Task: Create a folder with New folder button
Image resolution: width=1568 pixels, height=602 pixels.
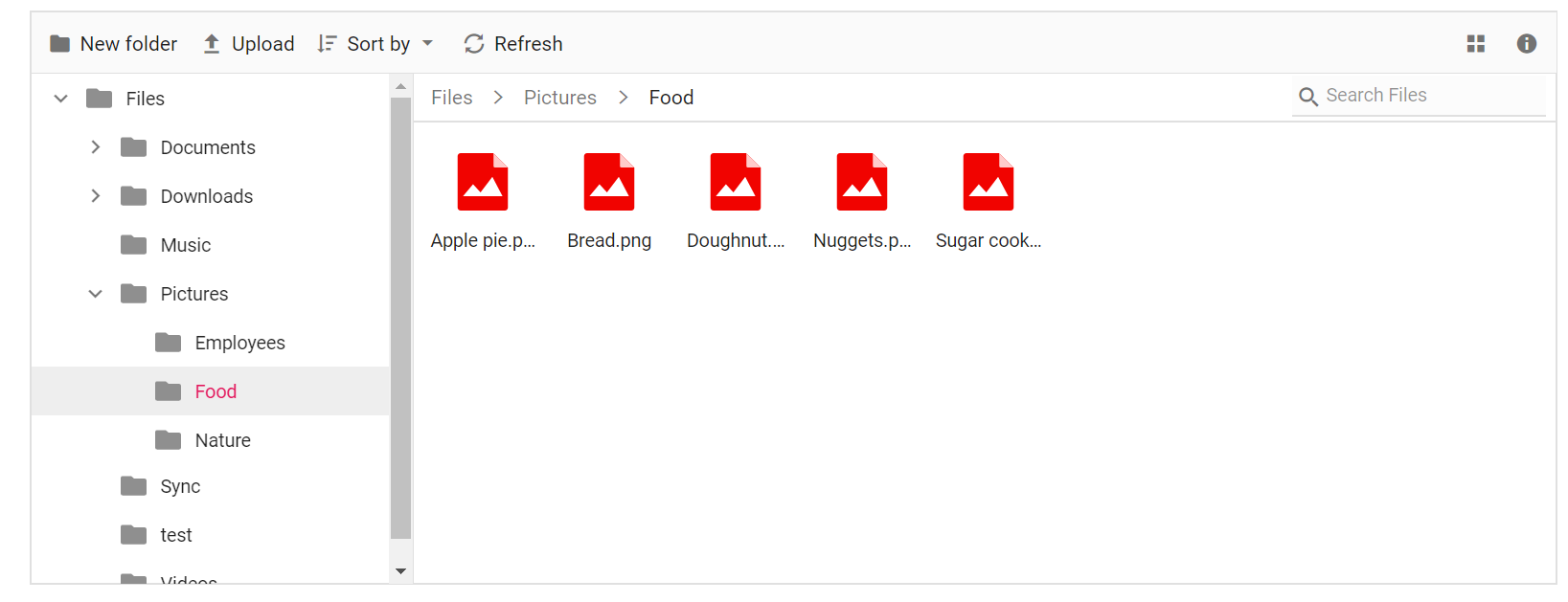Action: pyautogui.click(x=113, y=44)
